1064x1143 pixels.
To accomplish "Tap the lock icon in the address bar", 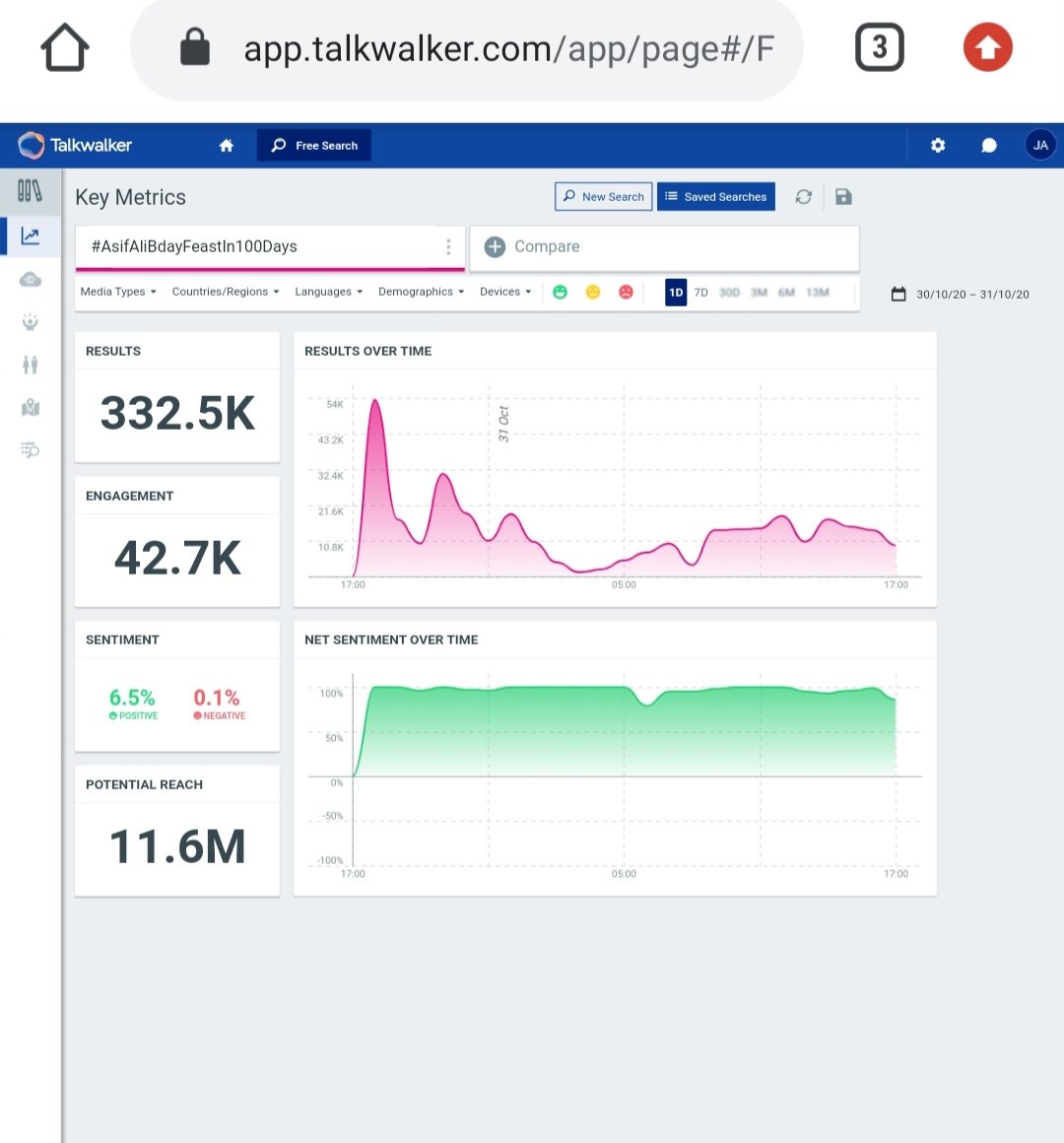I will [x=195, y=47].
